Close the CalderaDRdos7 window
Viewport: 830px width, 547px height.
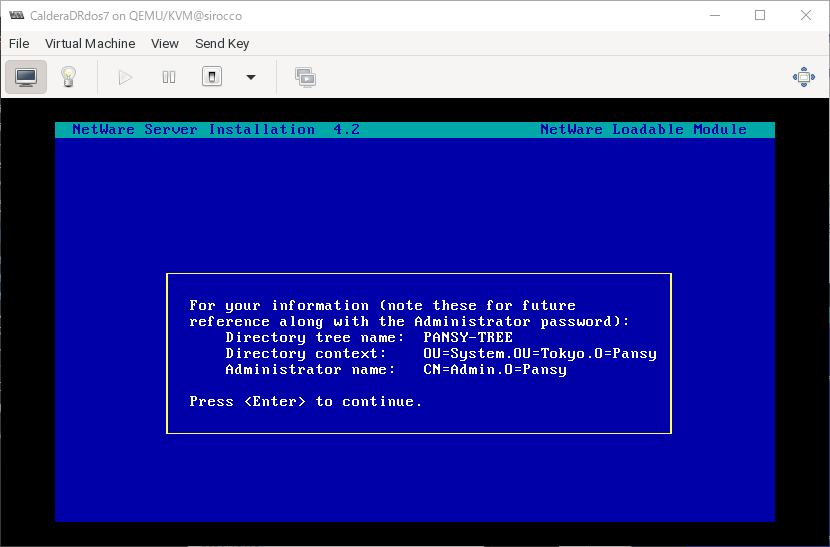pyautogui.click(x=806, y=15)
